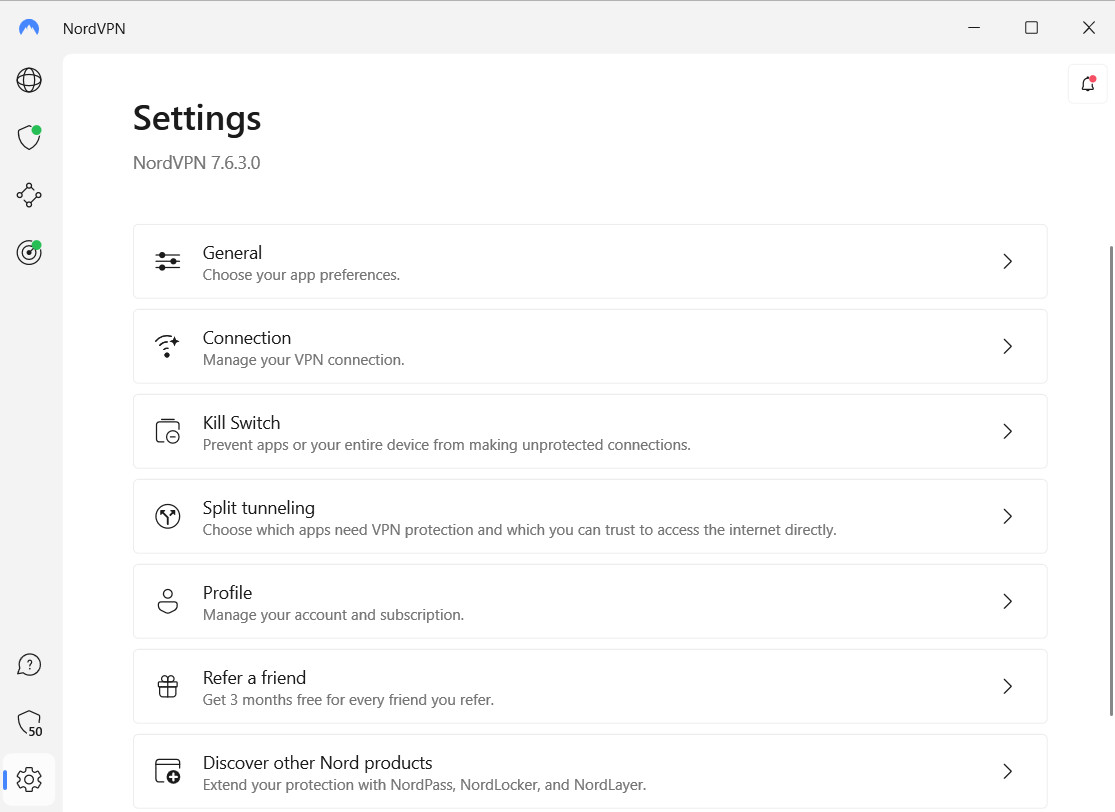Expand Split tunneling chevron
Image resolution: width=1115 pixels, height=812 pixels.
(x=1008, y=516)
